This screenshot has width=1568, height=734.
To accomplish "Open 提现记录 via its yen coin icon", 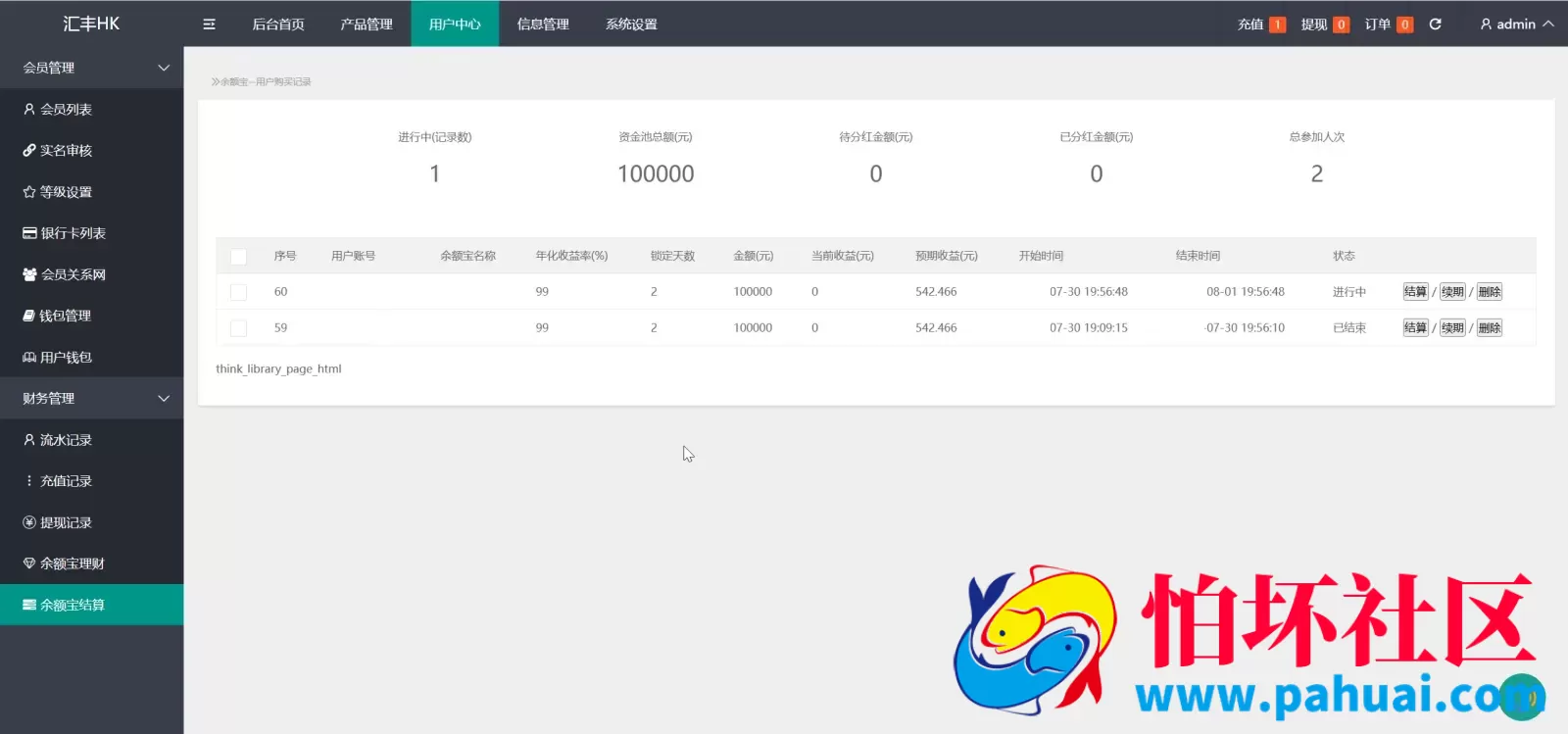I will click(x=29, y=522).
